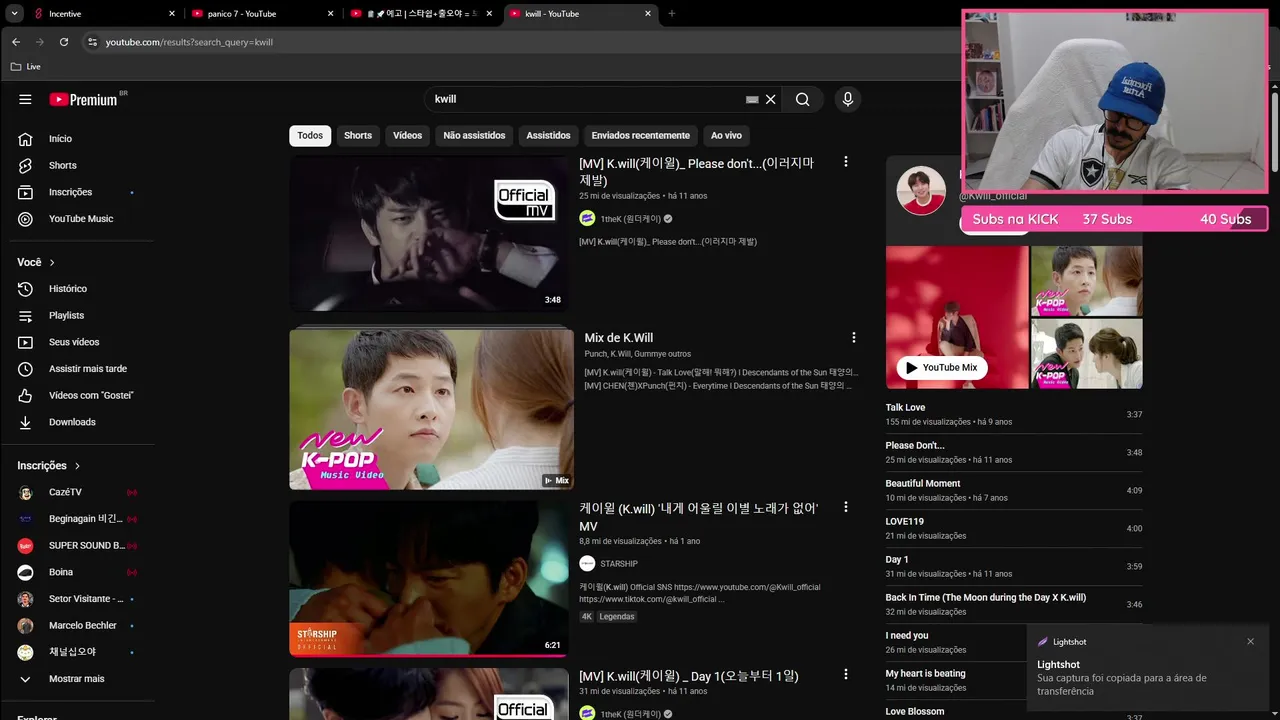Click browser back arrow
1280x720 pixels.
pos(16,42)
